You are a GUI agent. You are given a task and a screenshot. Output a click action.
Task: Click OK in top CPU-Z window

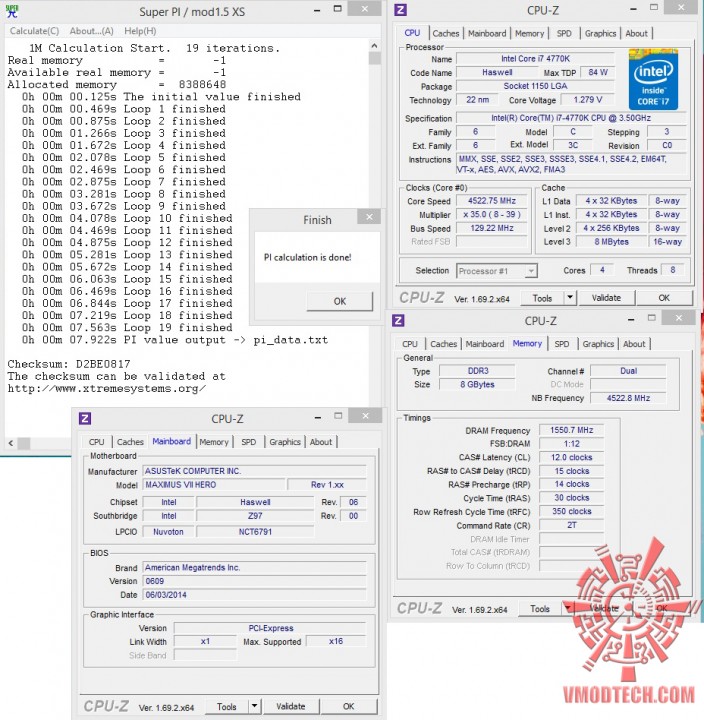(664, 298)
